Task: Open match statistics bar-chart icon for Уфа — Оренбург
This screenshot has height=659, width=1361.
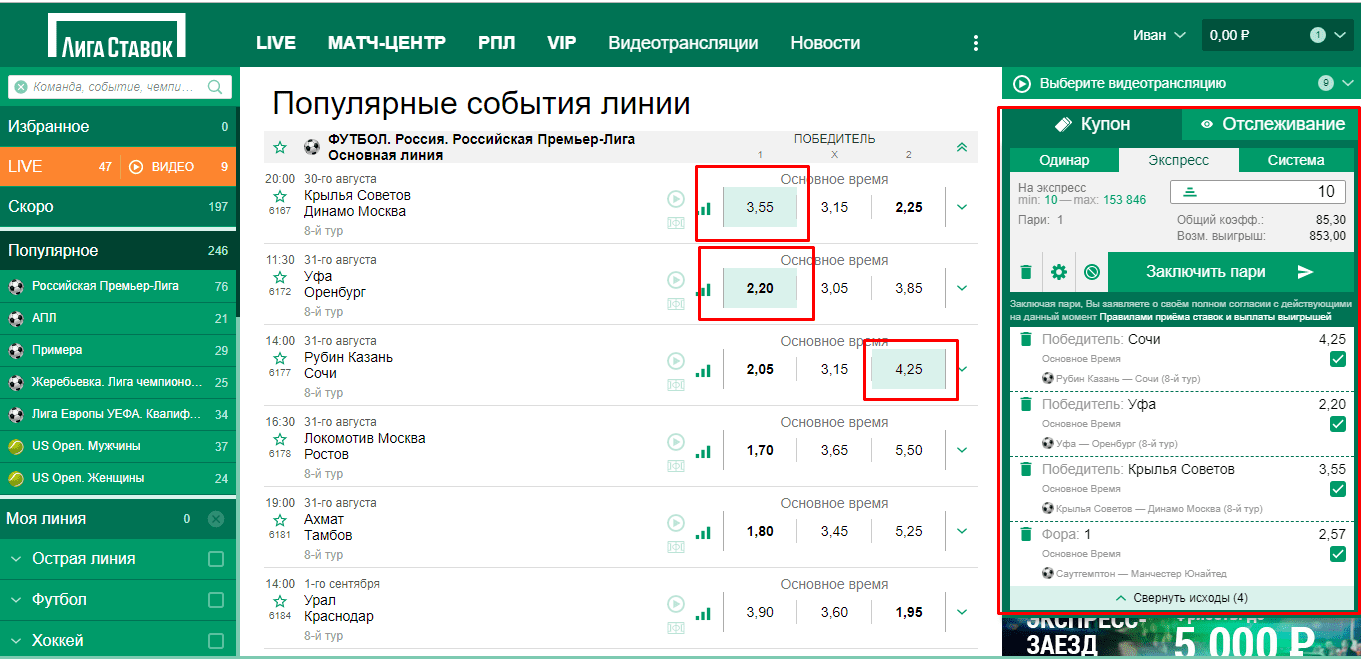Action: [703, 288]
